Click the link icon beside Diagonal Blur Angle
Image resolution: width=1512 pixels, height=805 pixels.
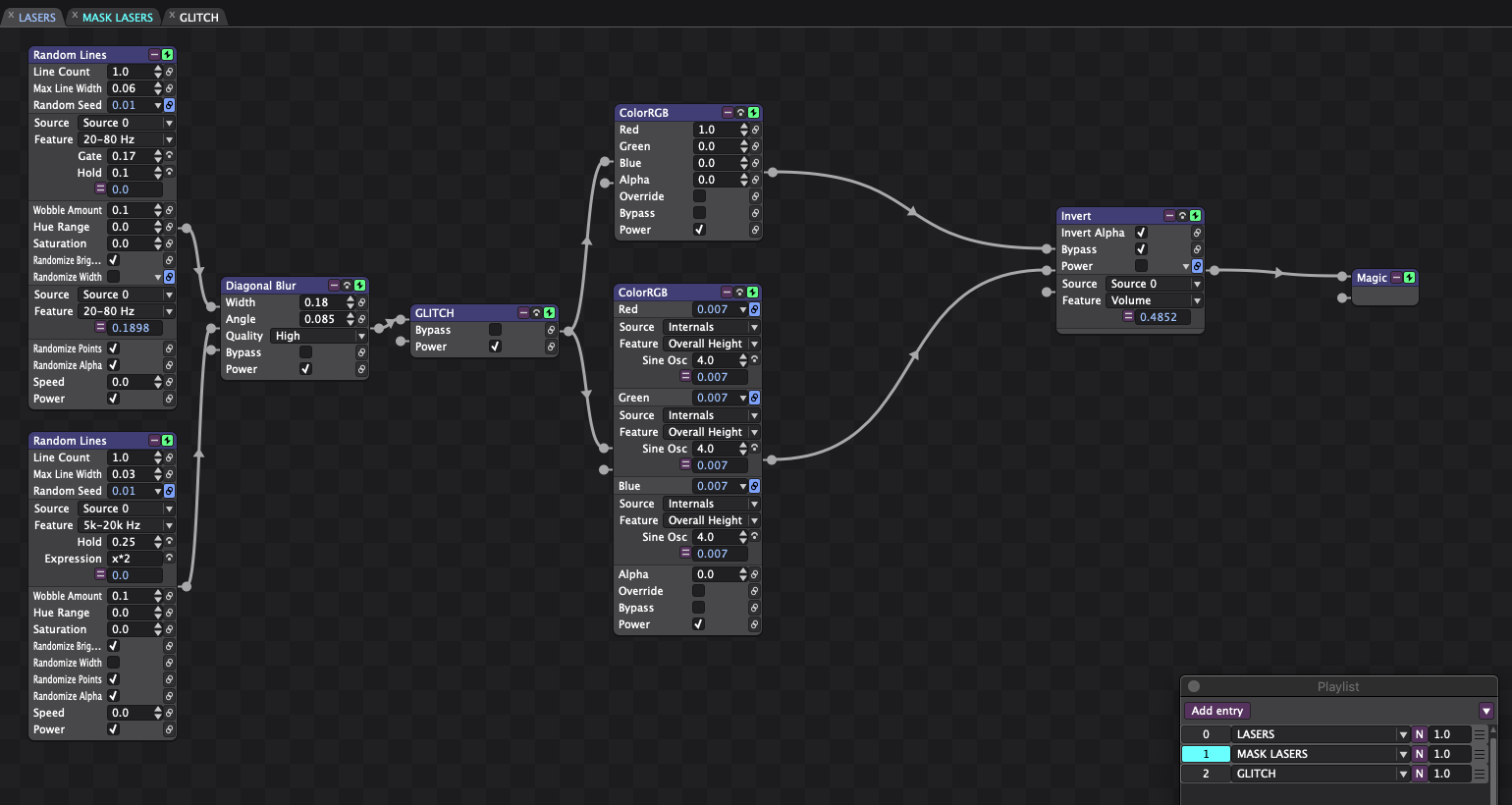pyautogui.click(x=361, y=319)
